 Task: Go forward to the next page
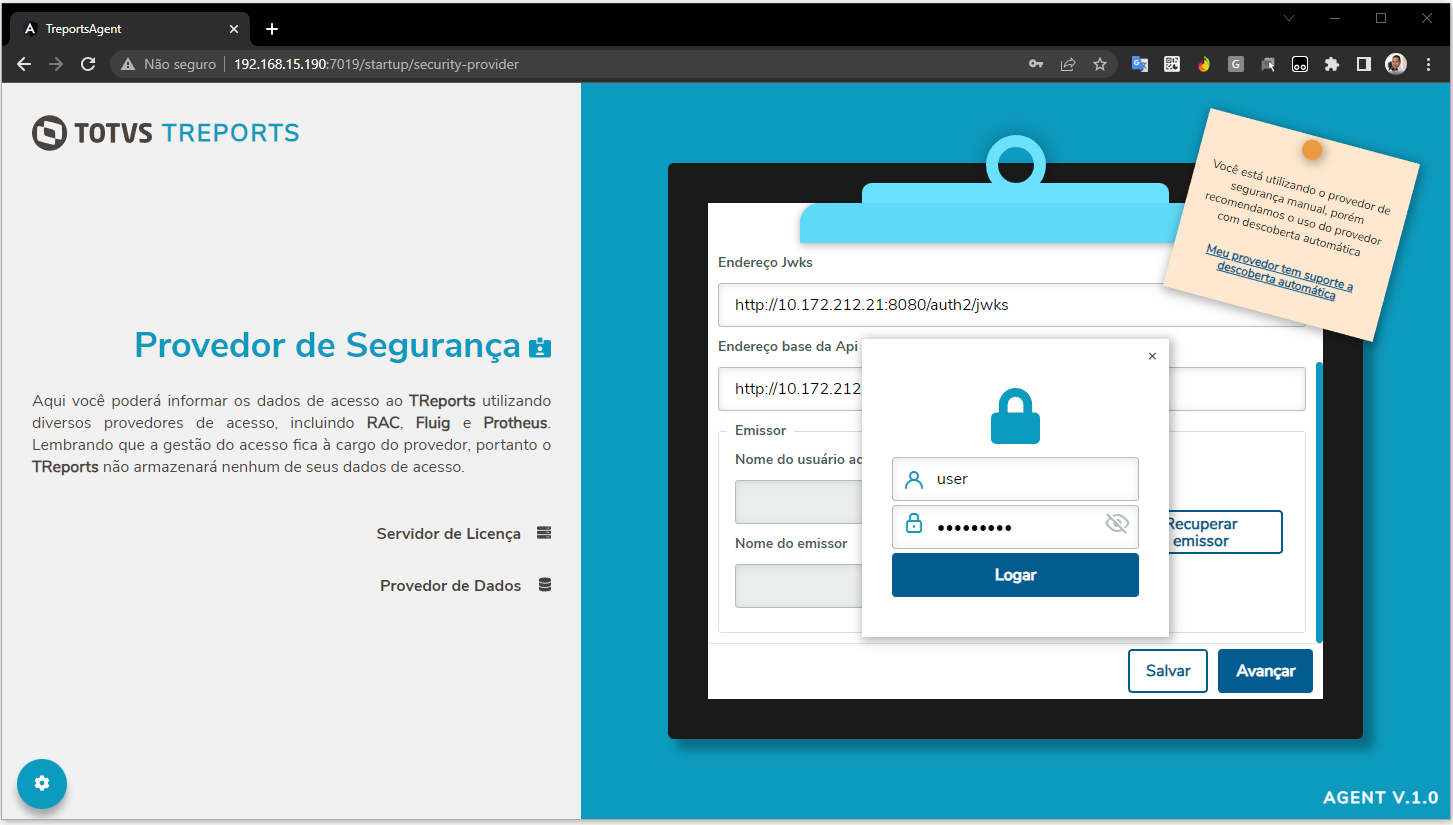[x=56, y=64]
